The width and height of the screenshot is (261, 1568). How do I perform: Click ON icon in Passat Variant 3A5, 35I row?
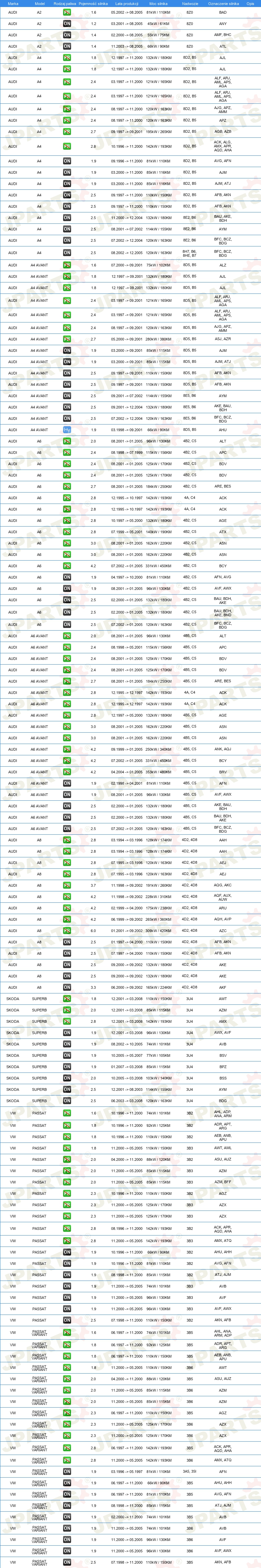(67, 1472)
